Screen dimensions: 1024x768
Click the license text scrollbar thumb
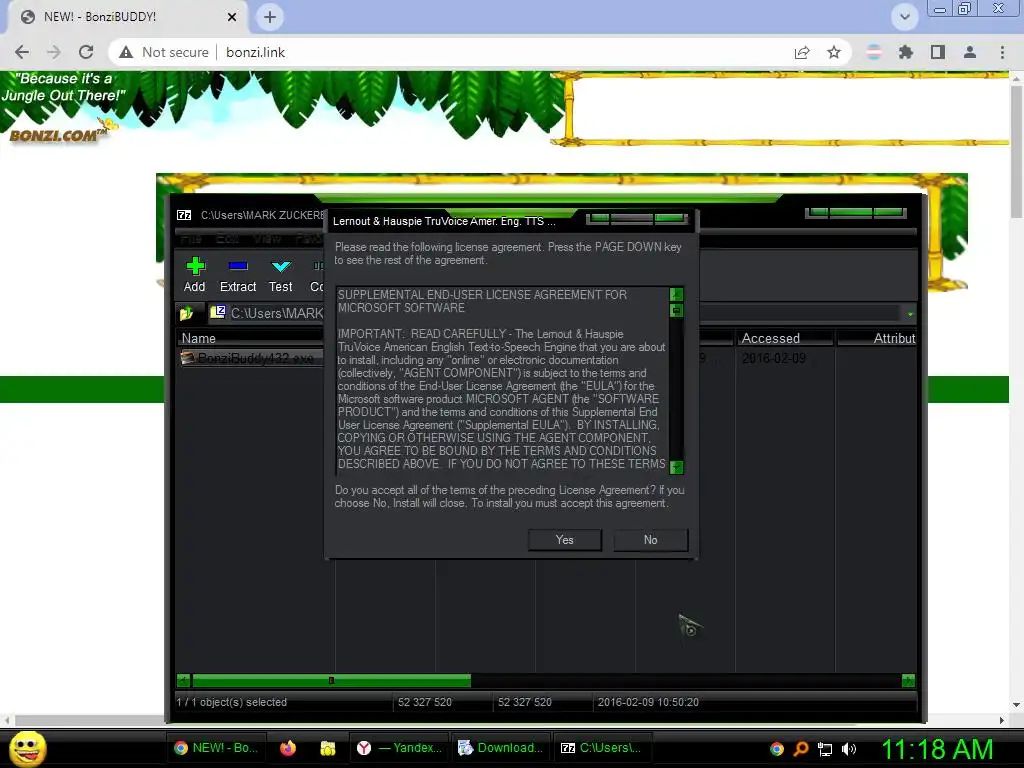point(677,310)
